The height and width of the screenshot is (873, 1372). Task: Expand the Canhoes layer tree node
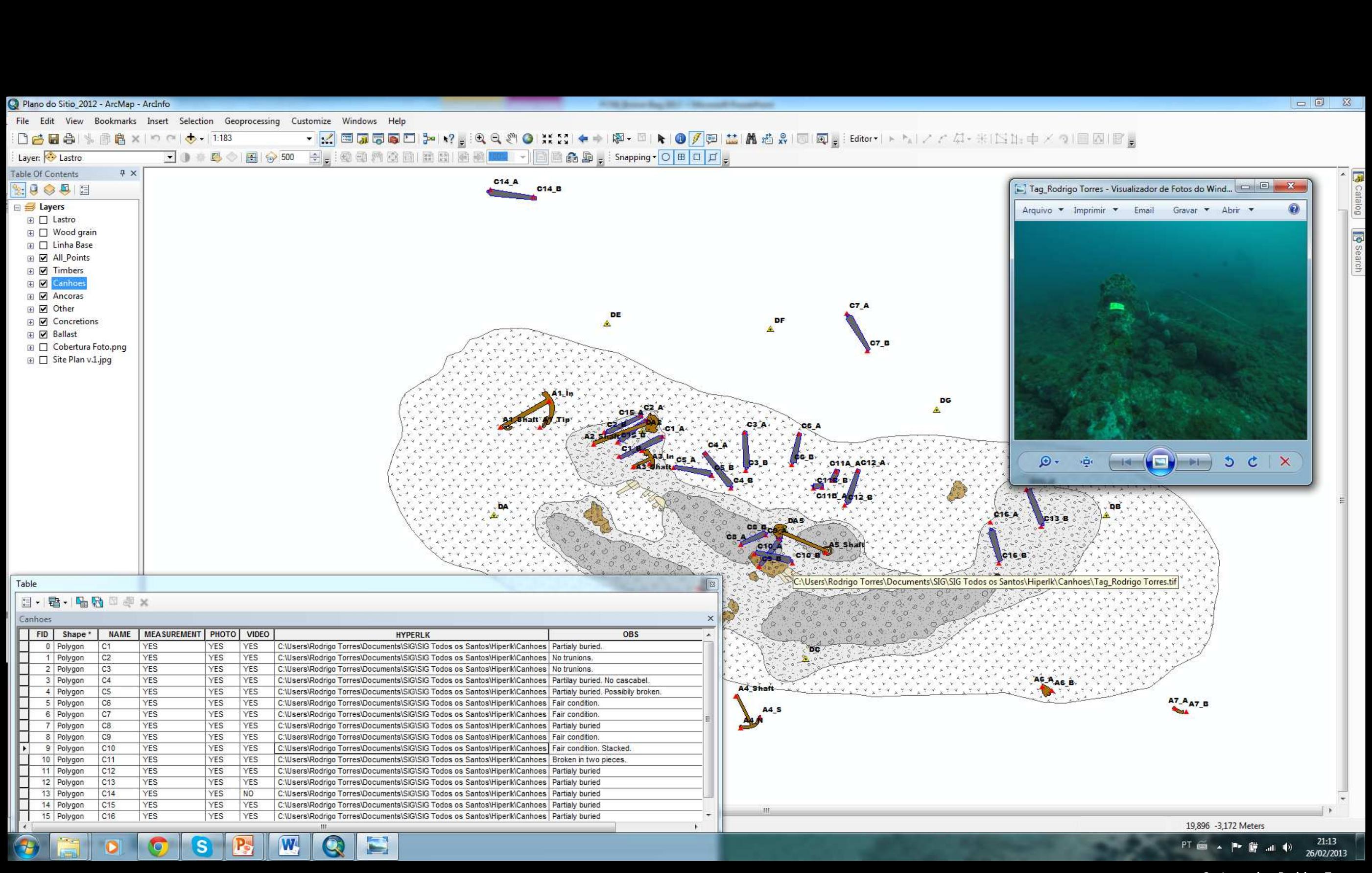click(x=31, y=284)
